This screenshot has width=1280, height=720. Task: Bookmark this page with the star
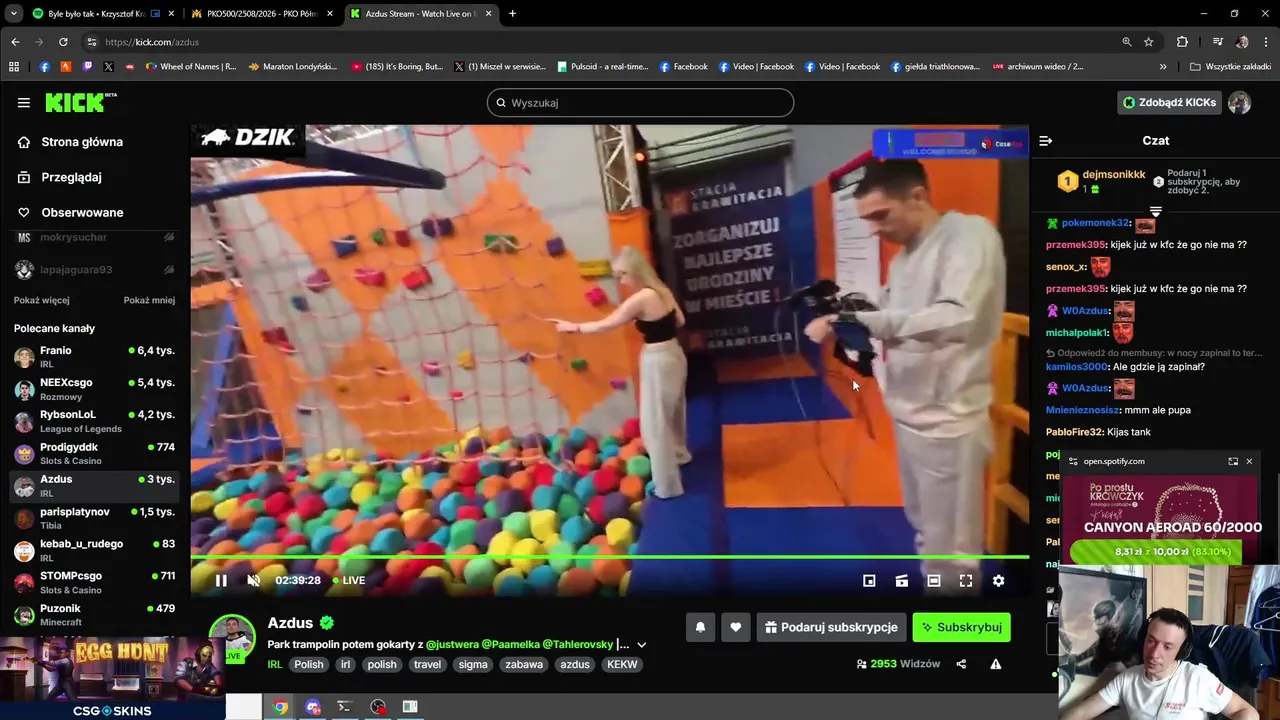(x=1149, y=42)
